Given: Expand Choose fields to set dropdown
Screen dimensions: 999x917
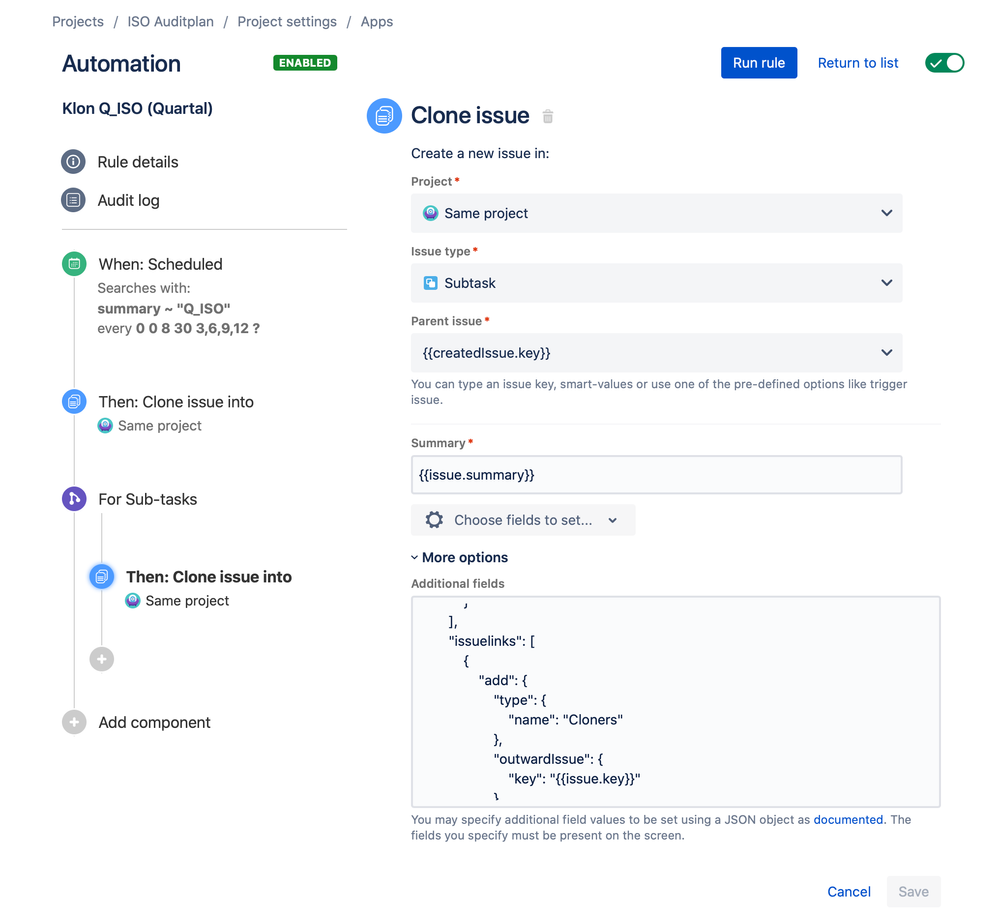Looking at the screenshot, I should (x=523, y=520).
